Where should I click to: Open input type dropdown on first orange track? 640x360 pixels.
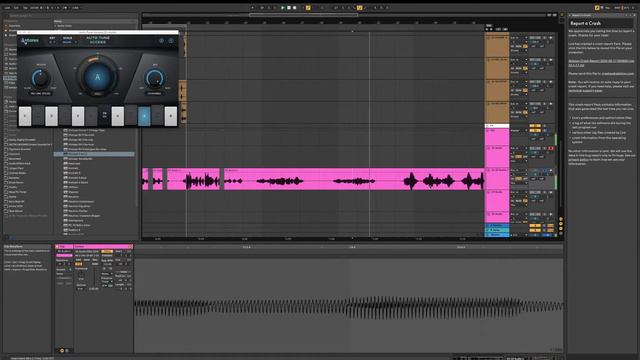pos(518,38)
